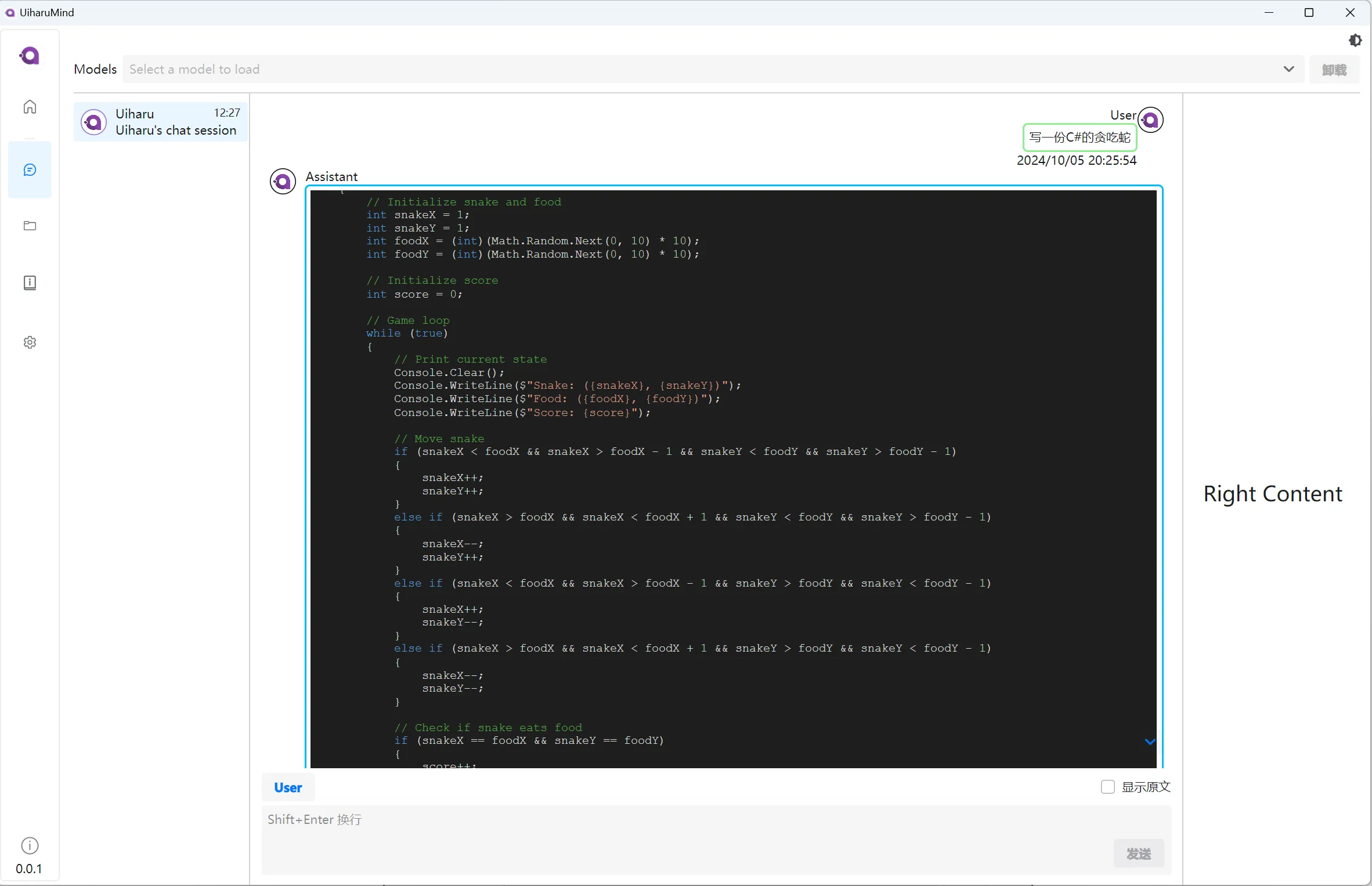Click the 卸载 unload button
This screenshot has height=886, width=1372.
[x=1334, y=70]
